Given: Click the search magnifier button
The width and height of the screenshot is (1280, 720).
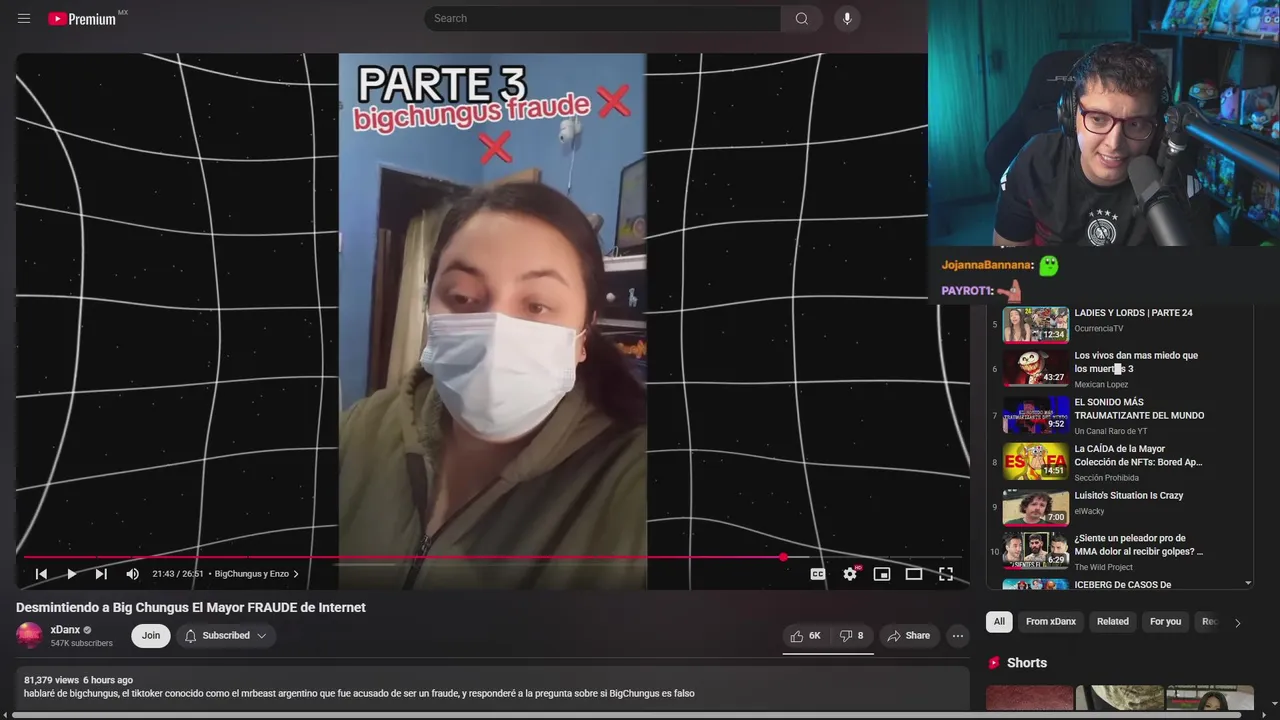Looking at the screenshot, I should click(802, 18).
